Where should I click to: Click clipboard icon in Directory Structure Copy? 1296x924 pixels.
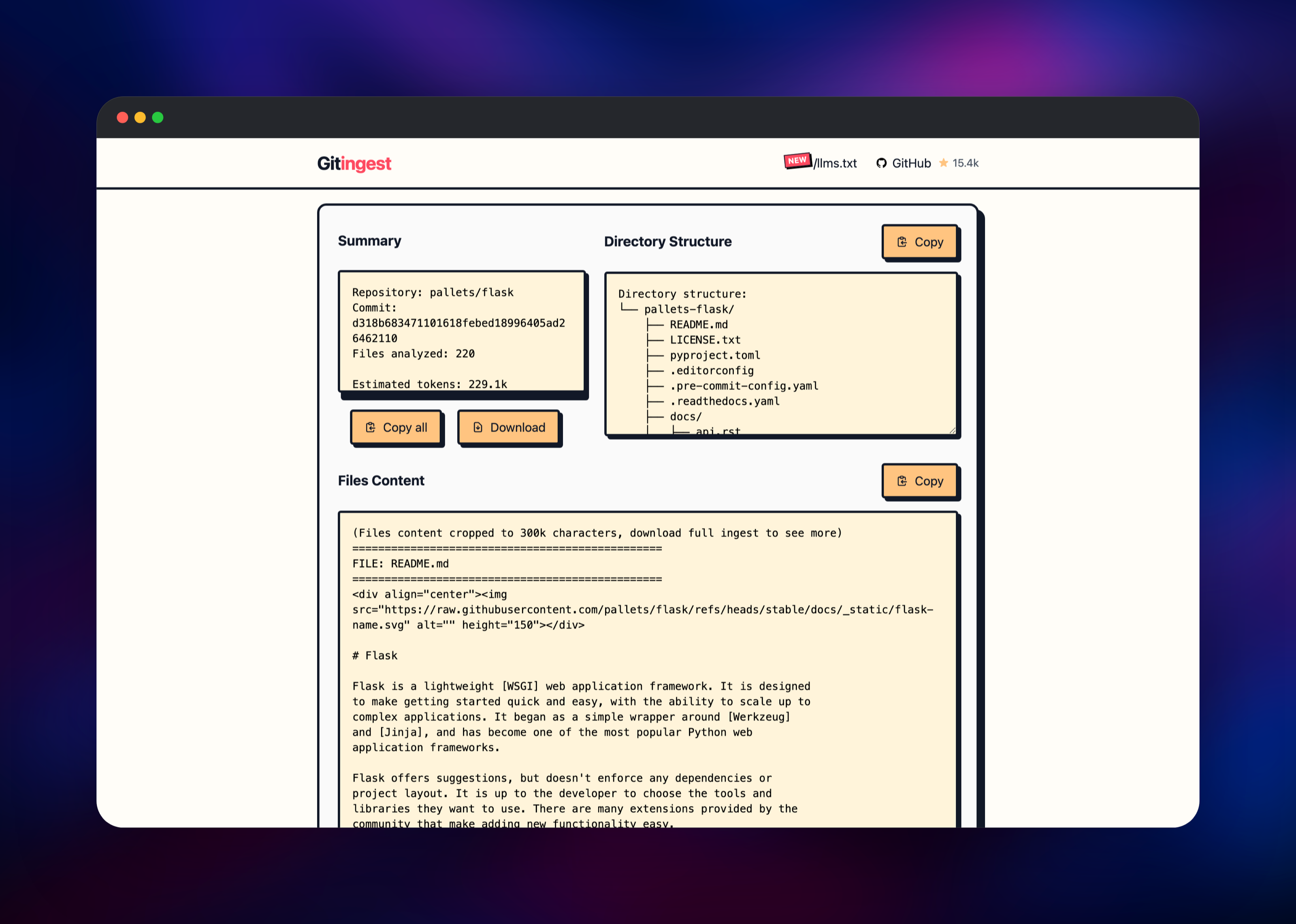902,242
